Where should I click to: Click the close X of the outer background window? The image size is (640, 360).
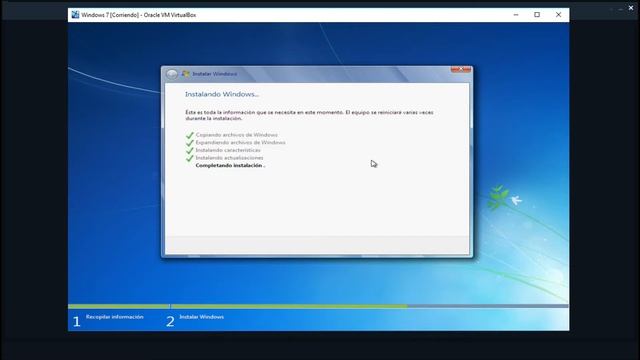631,8
